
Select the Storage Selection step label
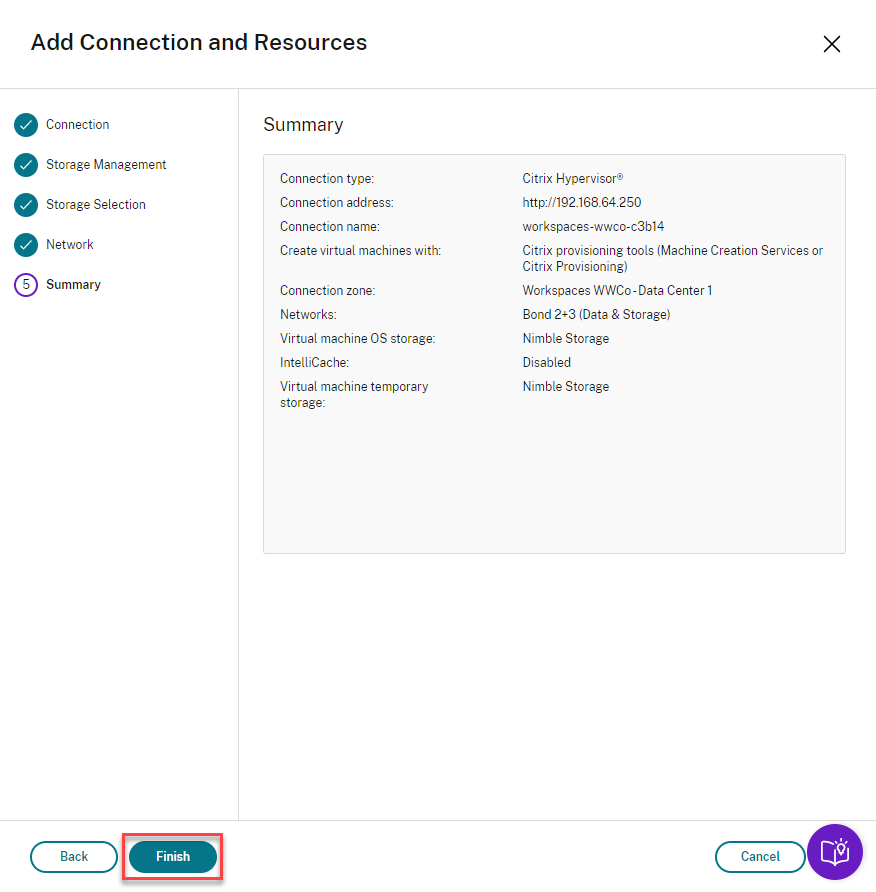pyautogui.click(x=96, y=205)
